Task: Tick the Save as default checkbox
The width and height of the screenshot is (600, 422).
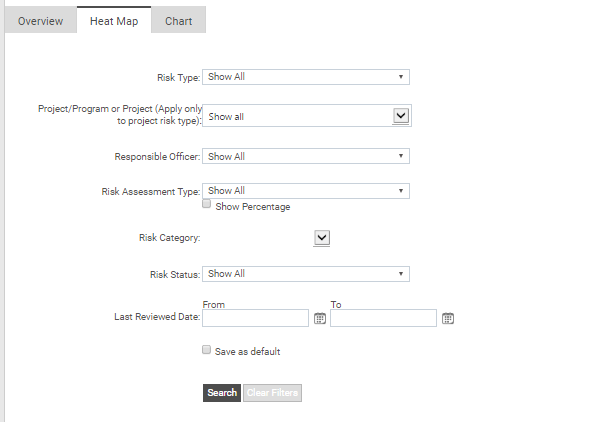Action: pos(207,350)
